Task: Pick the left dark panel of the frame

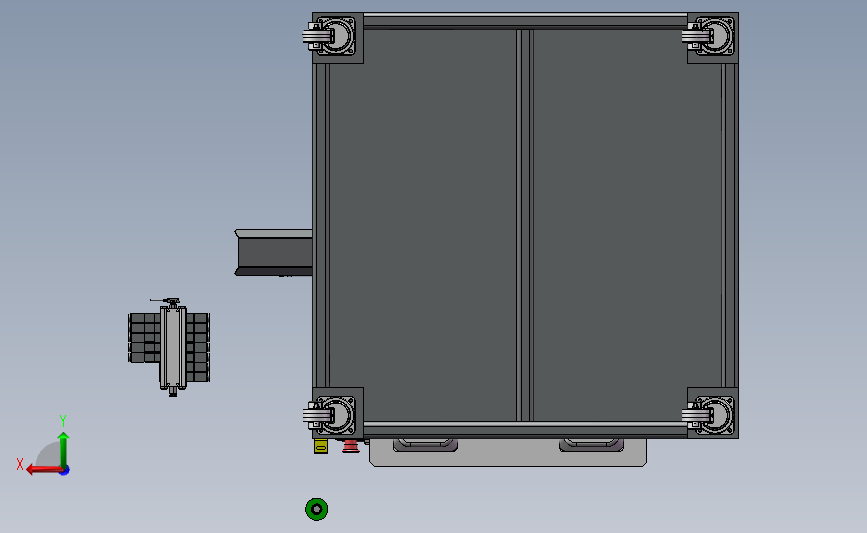Action: (423, 225)
